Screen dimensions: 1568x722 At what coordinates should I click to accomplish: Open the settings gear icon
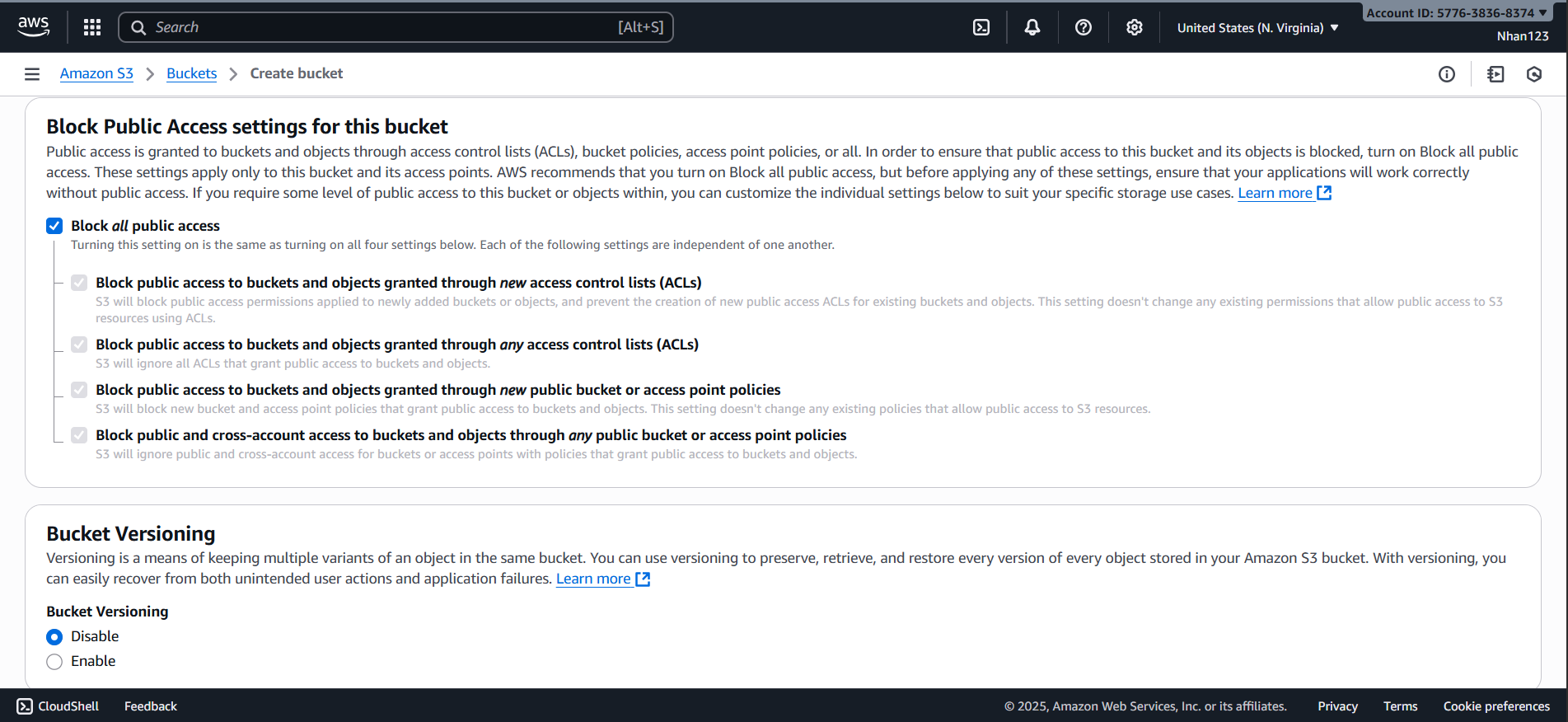1135,27
